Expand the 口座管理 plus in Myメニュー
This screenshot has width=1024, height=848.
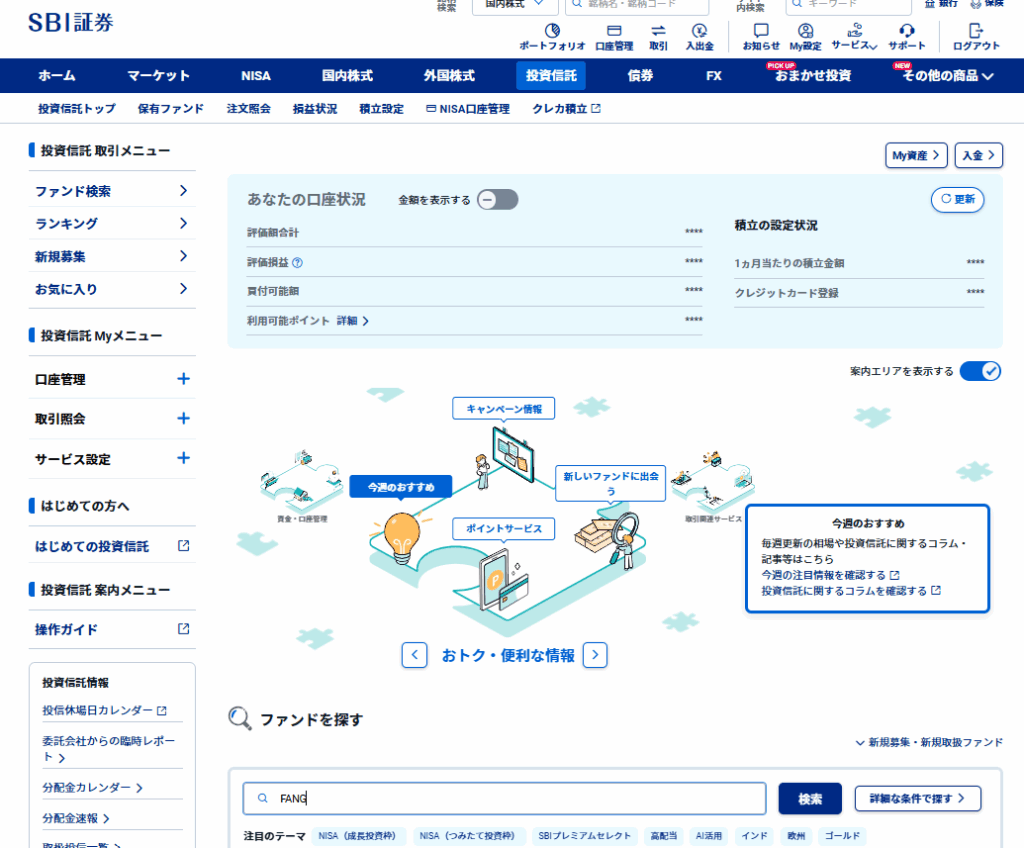click(x=184, y=379)
